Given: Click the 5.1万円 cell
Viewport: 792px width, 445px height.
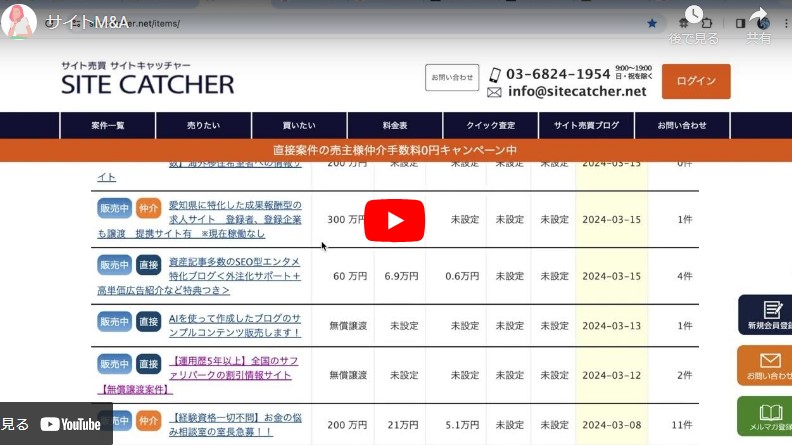Looking at the screenshot, I should coord(462,425).
